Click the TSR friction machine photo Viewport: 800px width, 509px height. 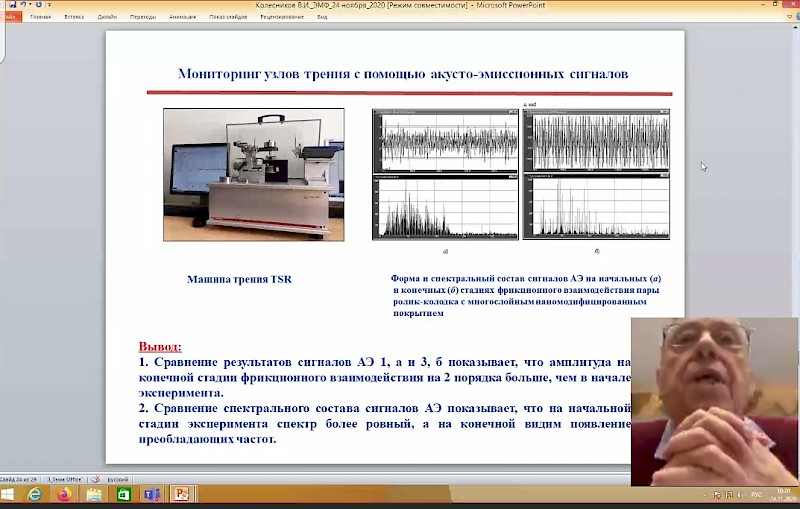pos(254,174)
